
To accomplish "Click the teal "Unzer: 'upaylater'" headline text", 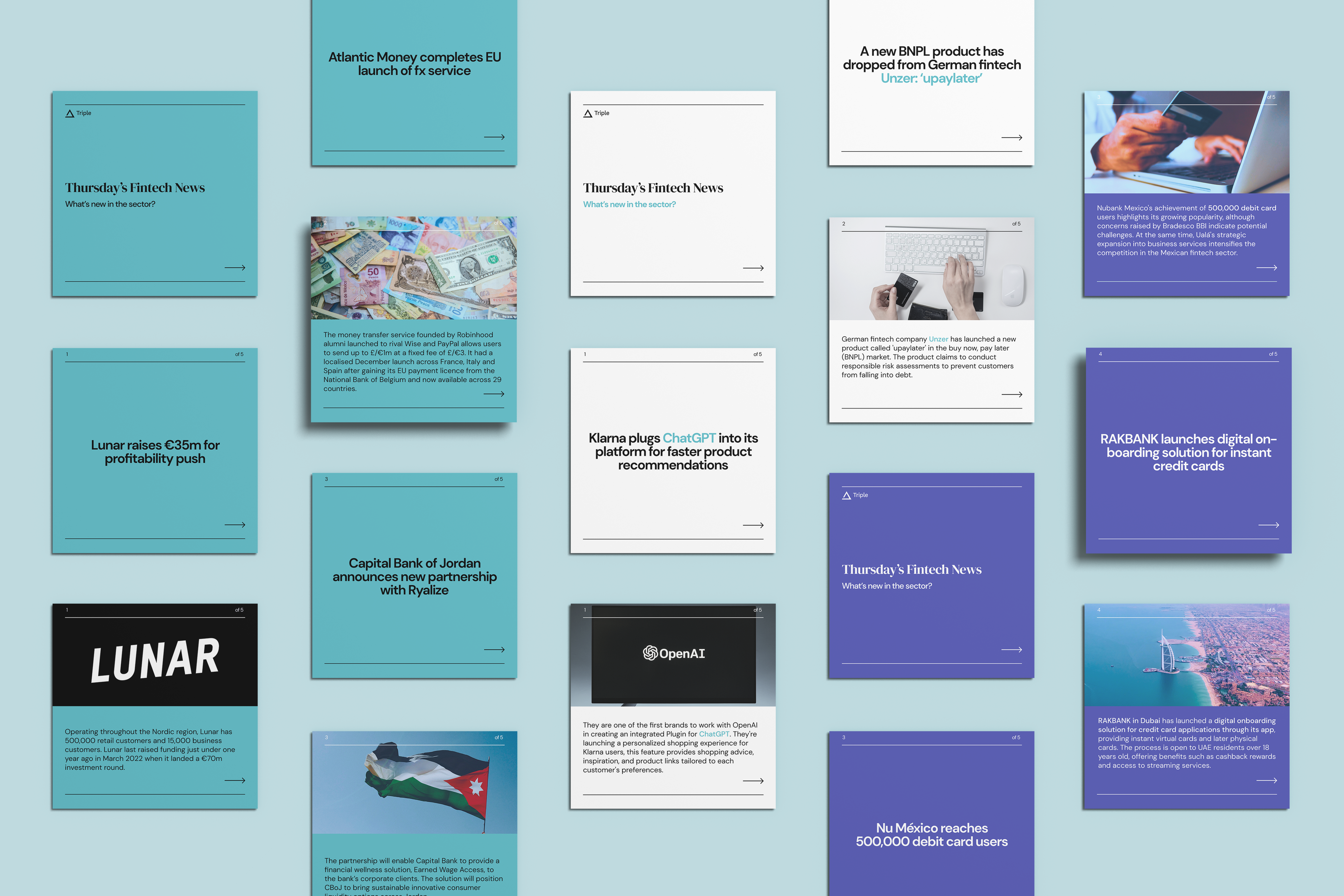I will pos(932,78).
